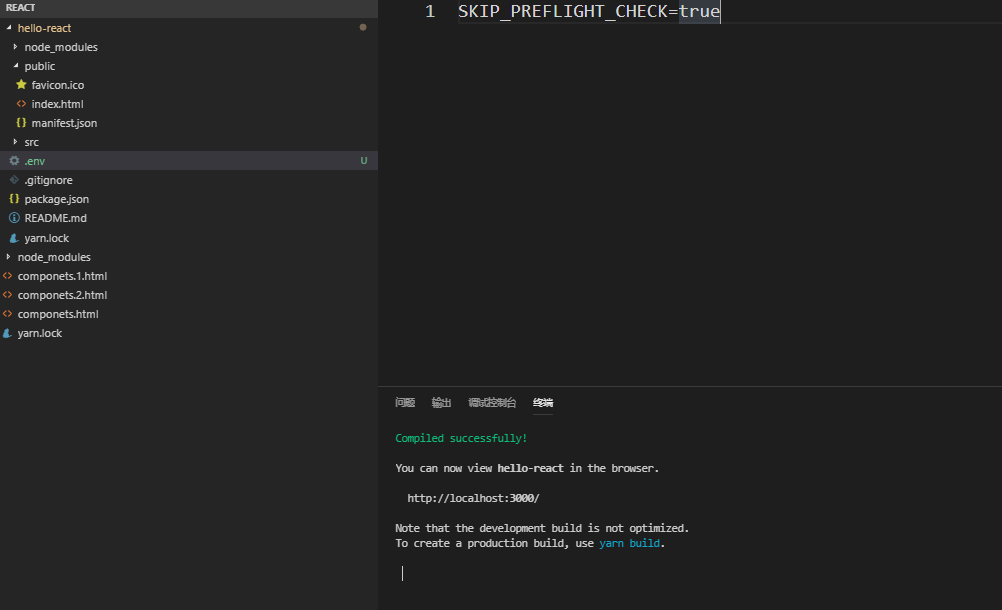Image resolution: width=1002 pixels, height=610 pixels.
Task: Switch to the 问题 panel tab
Action: [x=404, y=402]
